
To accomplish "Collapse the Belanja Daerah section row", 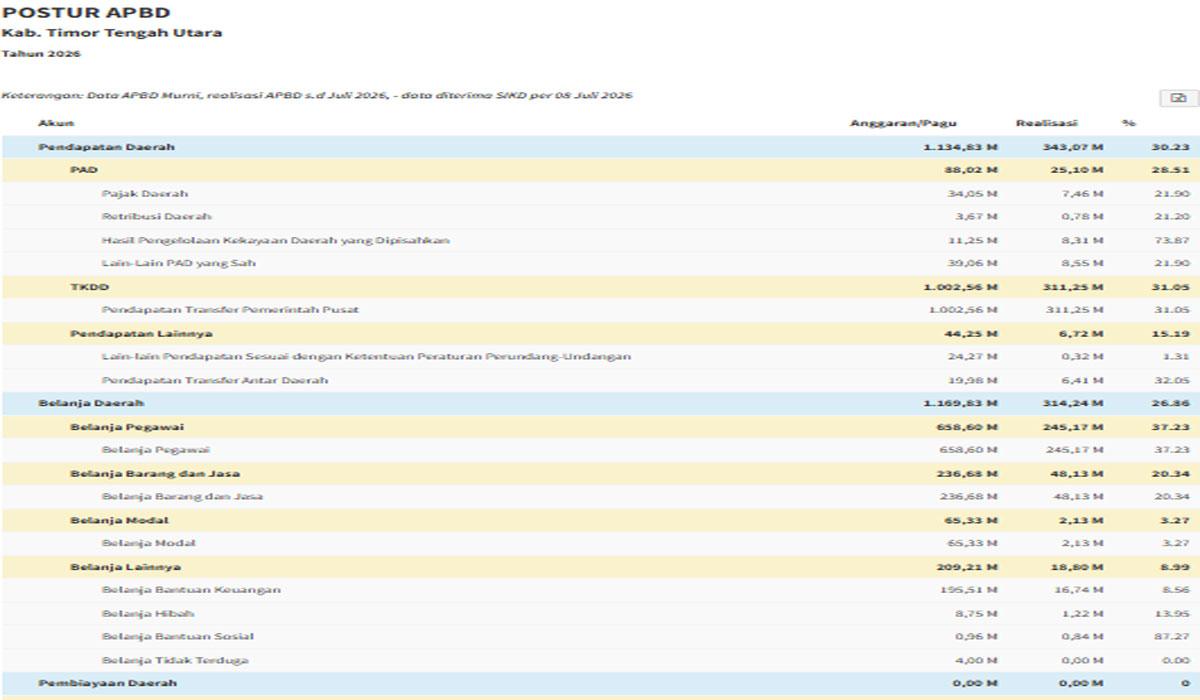I will pos(600,403).
